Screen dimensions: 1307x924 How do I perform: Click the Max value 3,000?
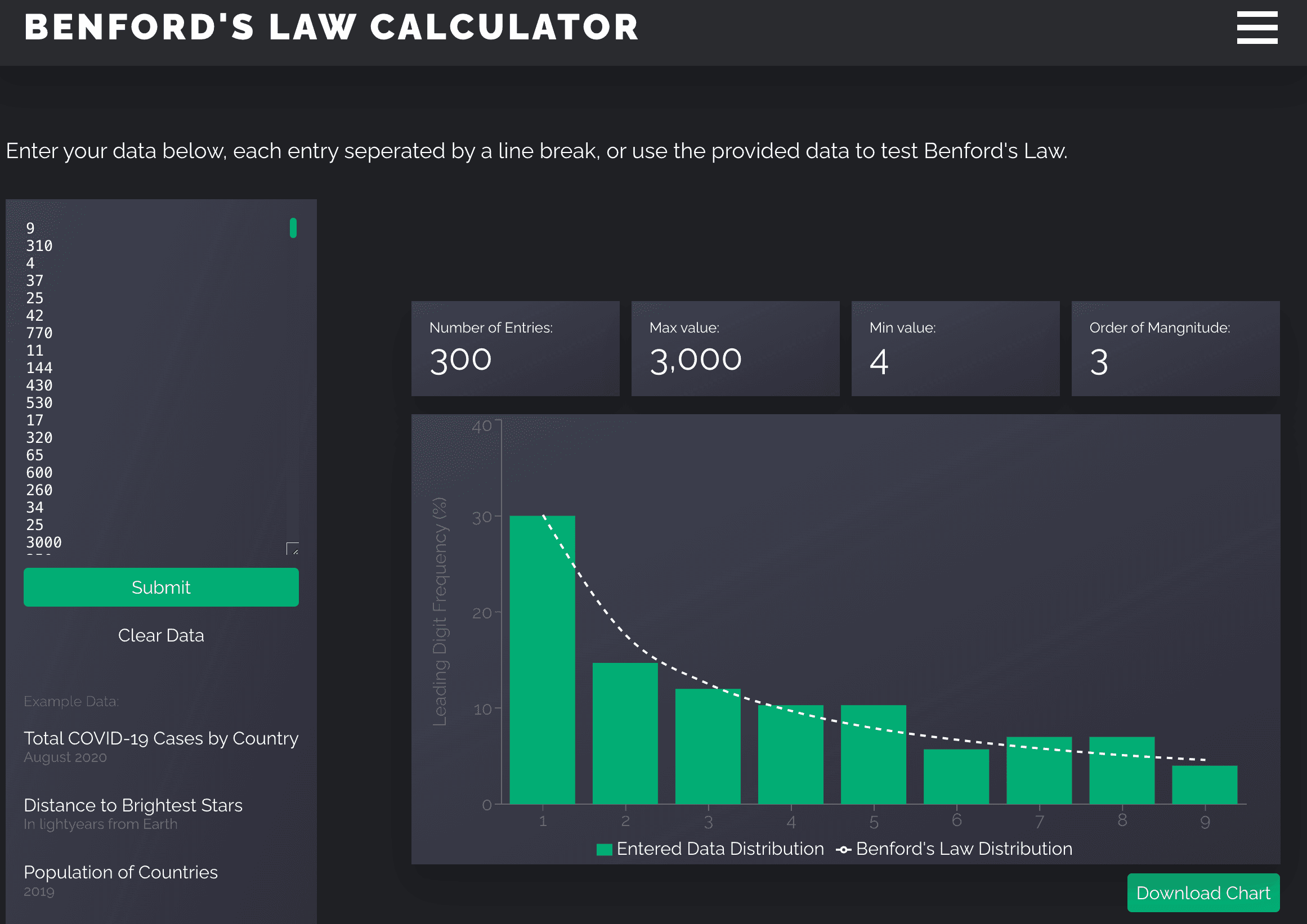click(x=696, y=360)
